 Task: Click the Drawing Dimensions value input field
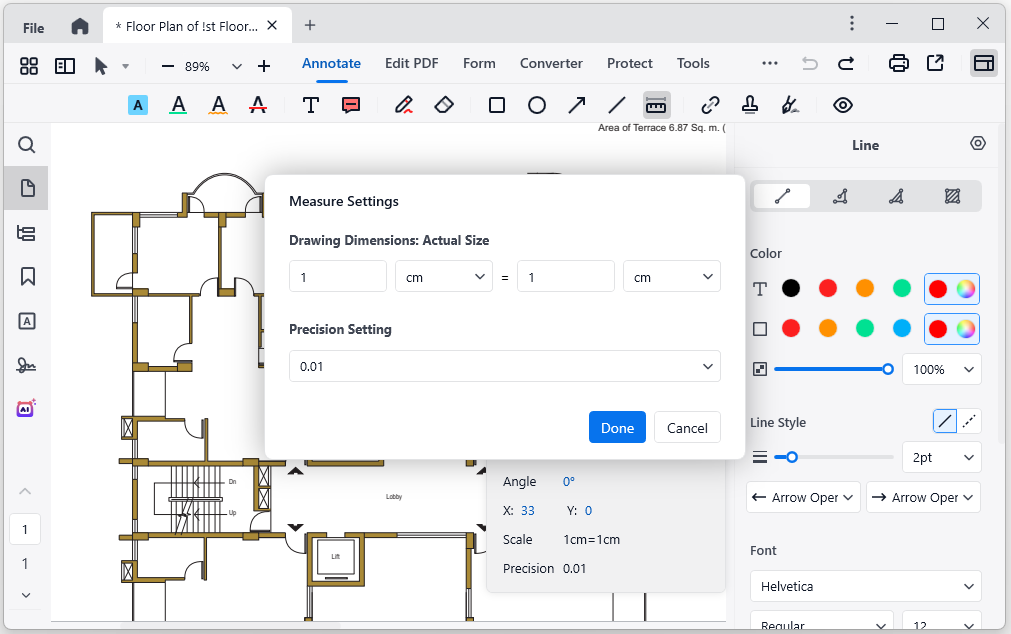(x=337, y=276)
